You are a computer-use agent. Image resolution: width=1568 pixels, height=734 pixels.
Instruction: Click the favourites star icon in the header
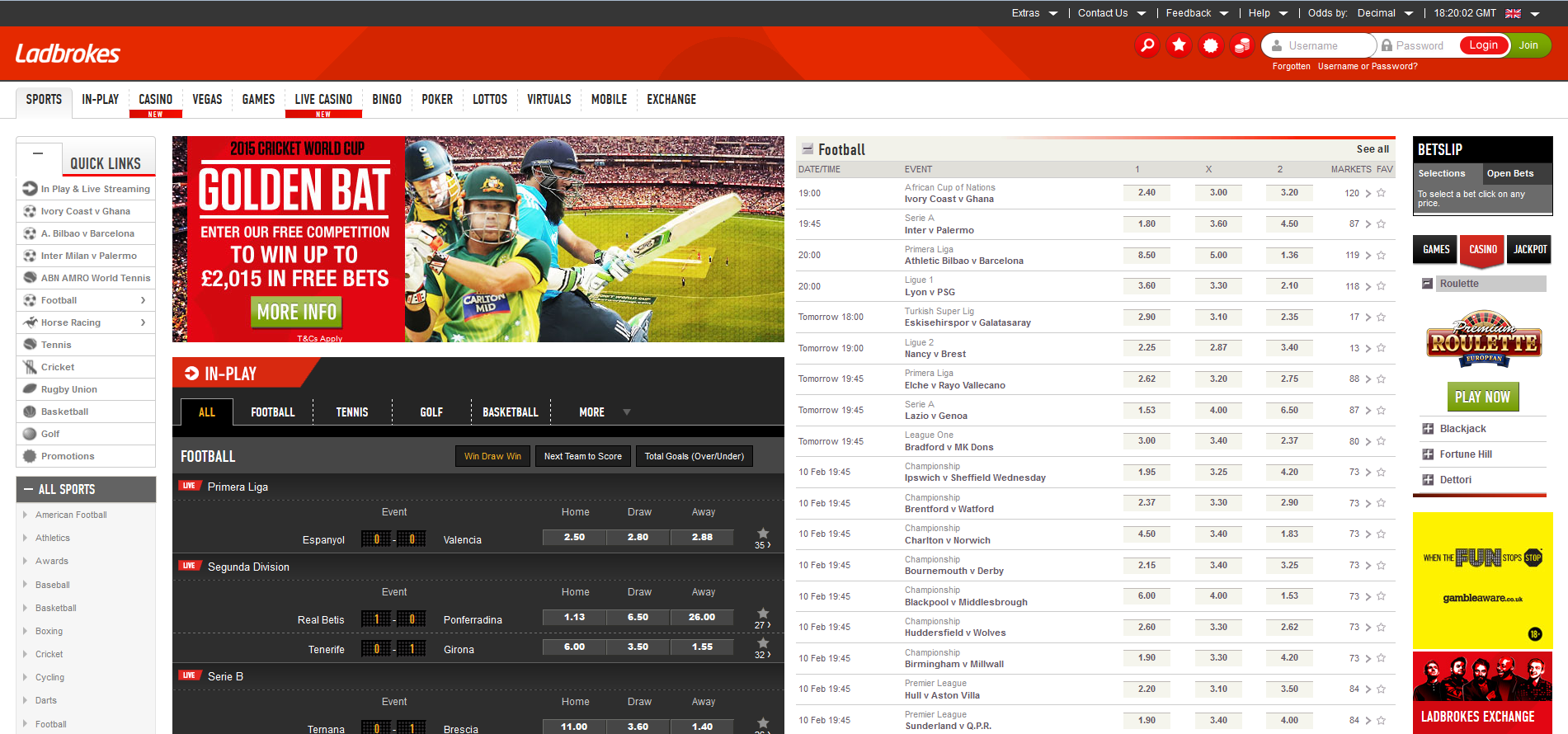1179,45
